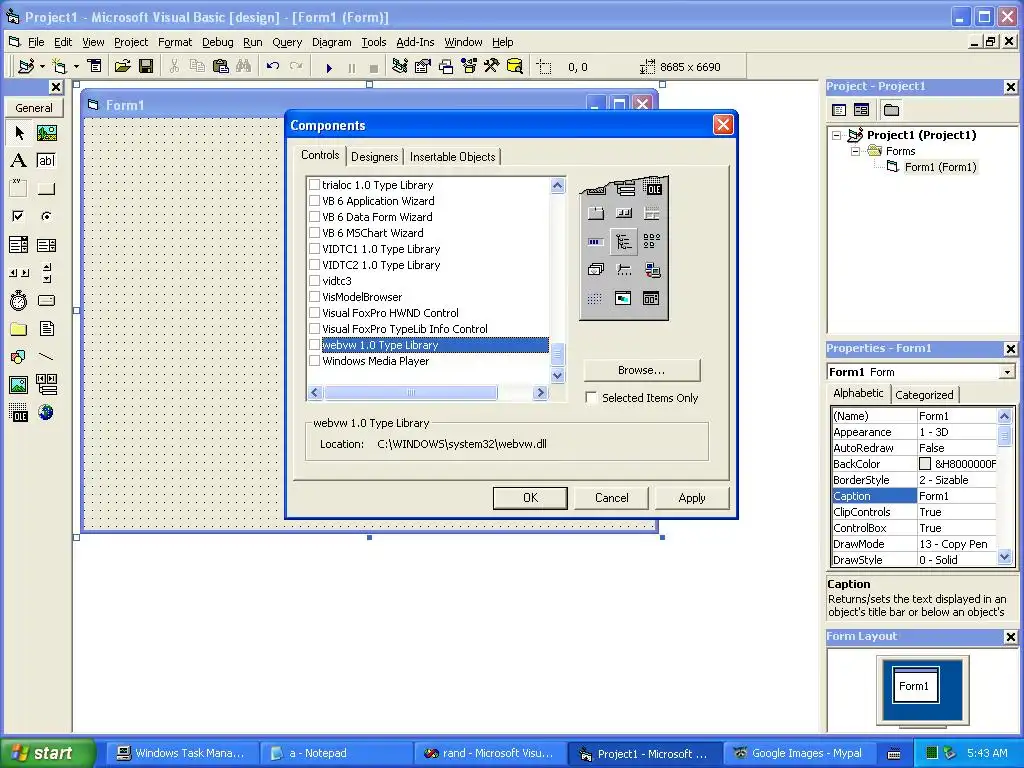Select the Image tool in toolbox

tap(19, 385)
